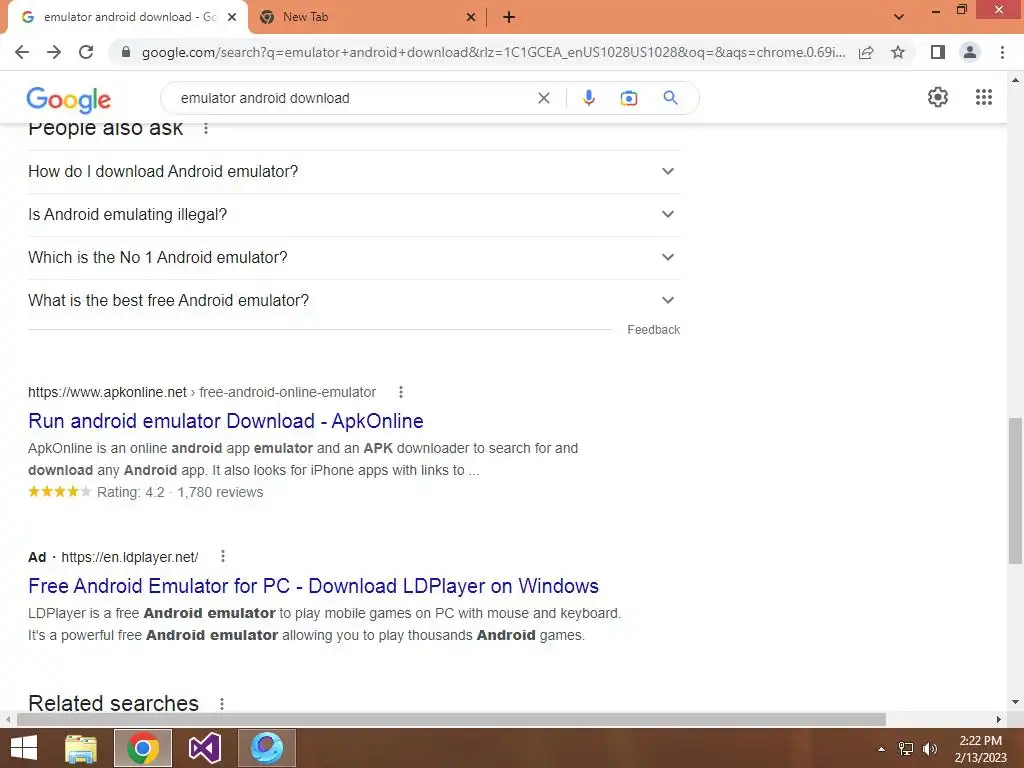
Task: Click the horizontal scrollbar thumb
Action: [451, 719]
